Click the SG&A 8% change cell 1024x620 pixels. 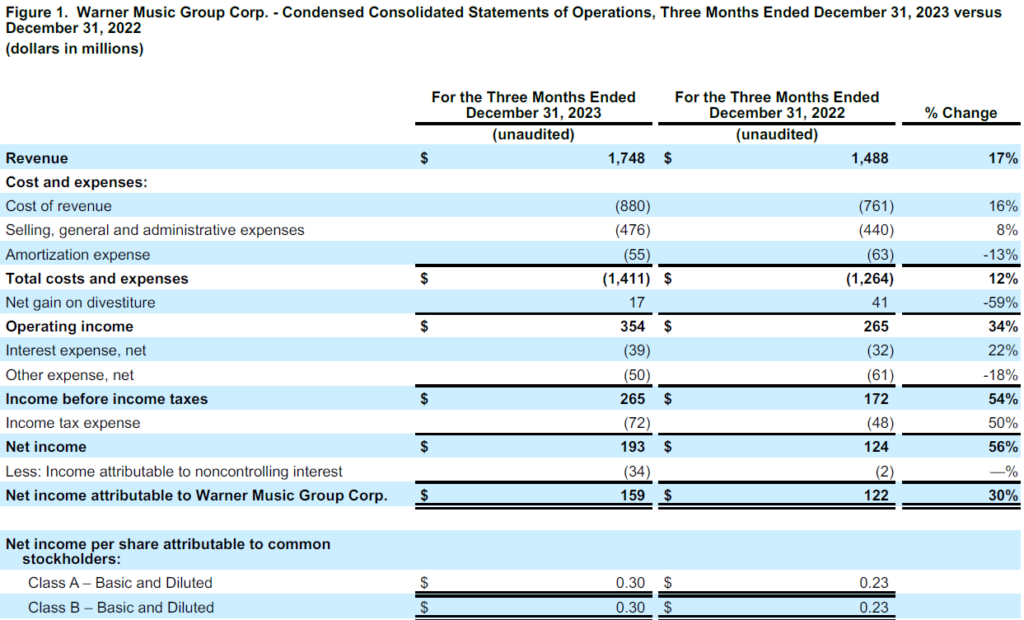tap(1007, 230)
